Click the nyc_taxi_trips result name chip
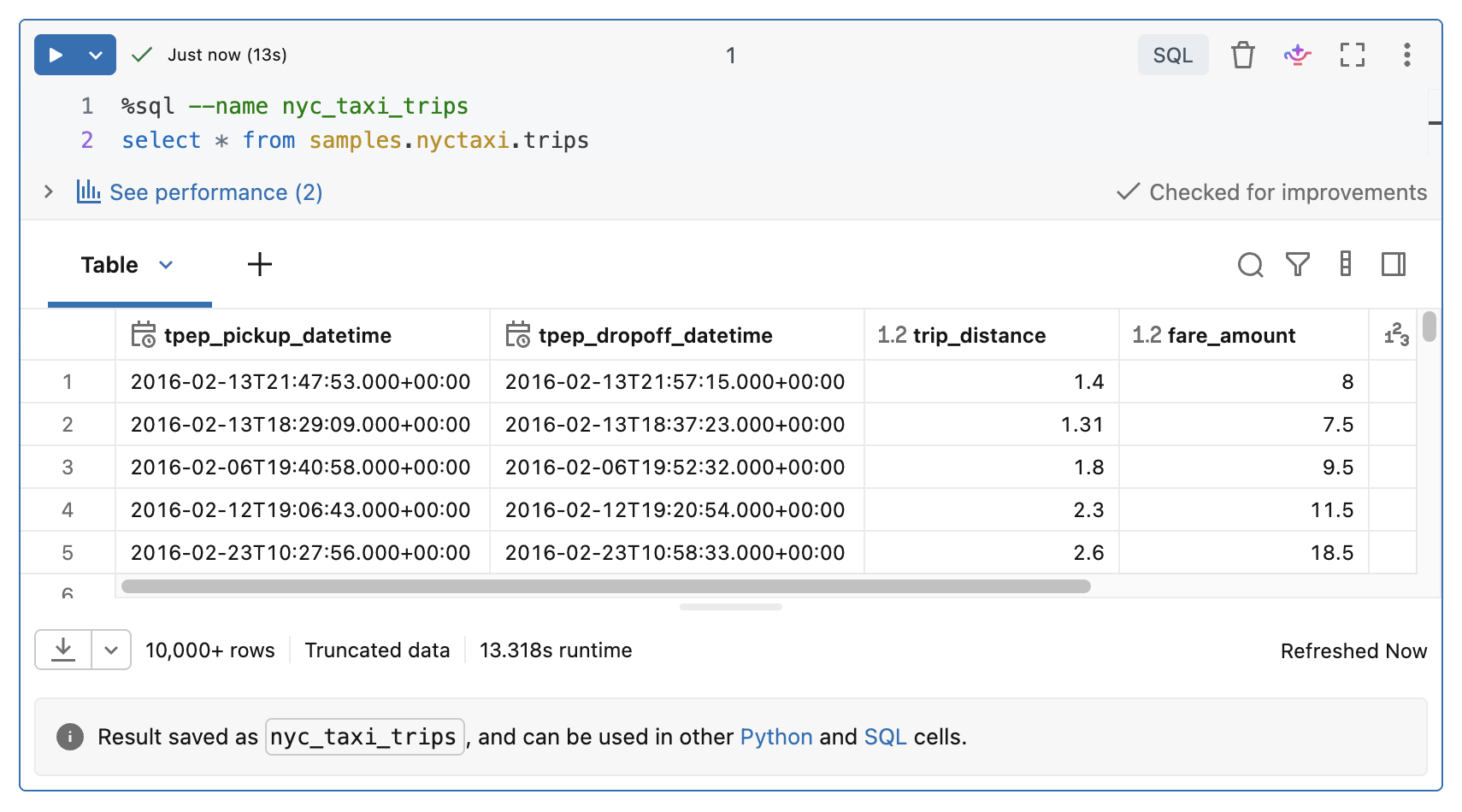The height and width of the screenshot is (812, 1462). coord(364,737)
